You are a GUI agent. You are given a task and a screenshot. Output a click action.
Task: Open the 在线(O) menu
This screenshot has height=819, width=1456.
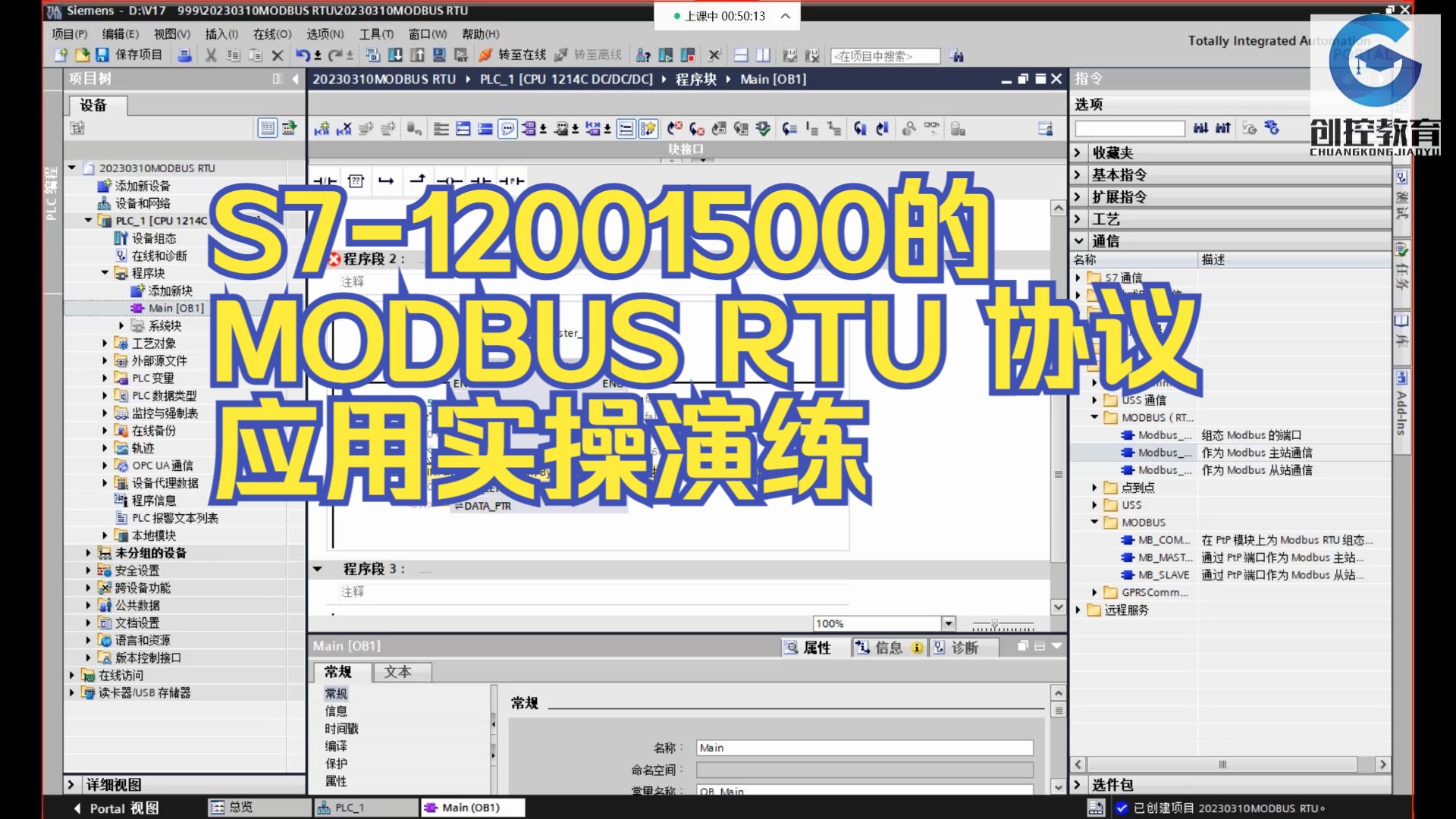click(272, 34)
